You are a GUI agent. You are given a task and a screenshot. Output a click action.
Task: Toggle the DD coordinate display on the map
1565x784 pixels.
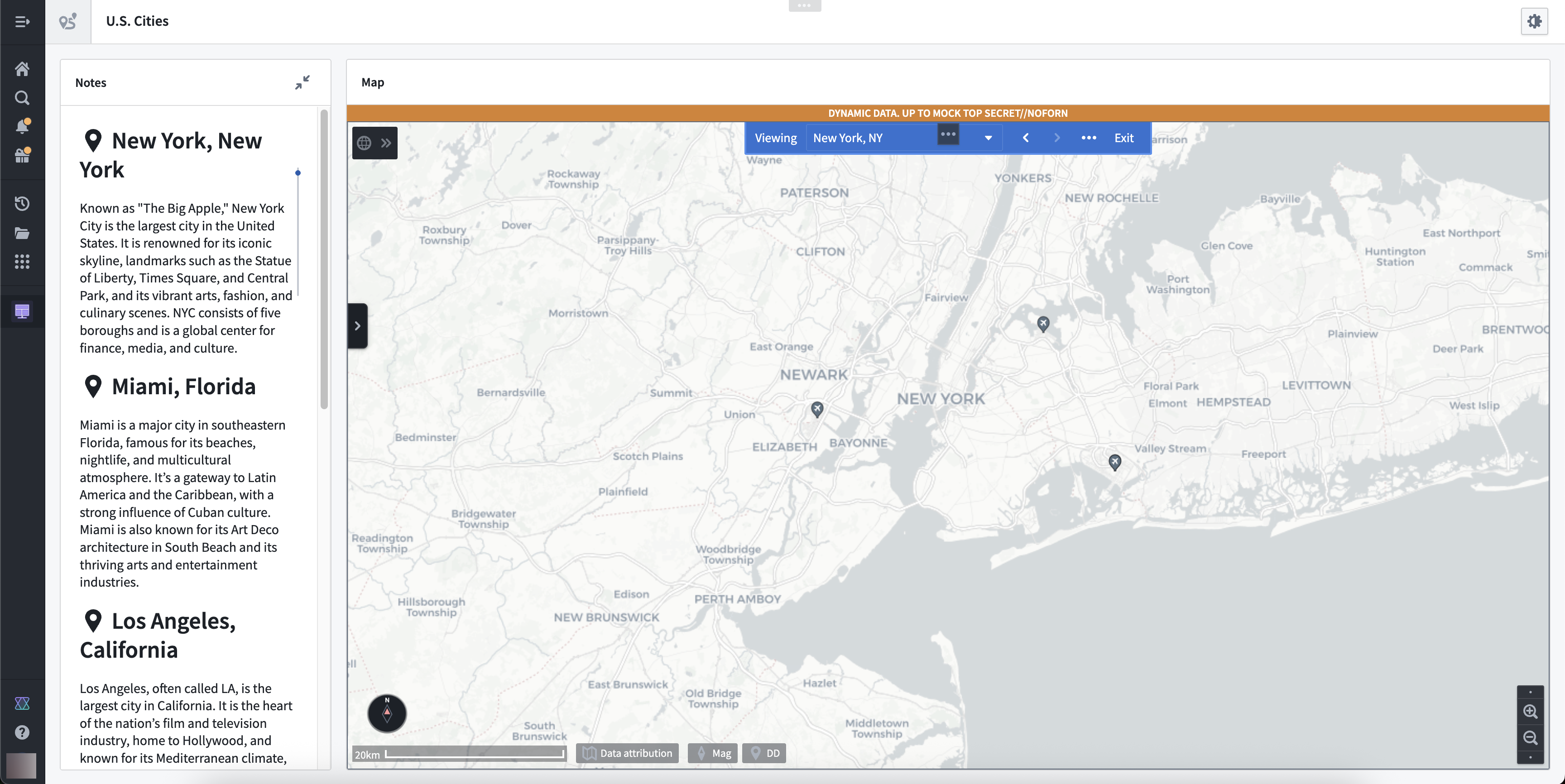point(763,753)
